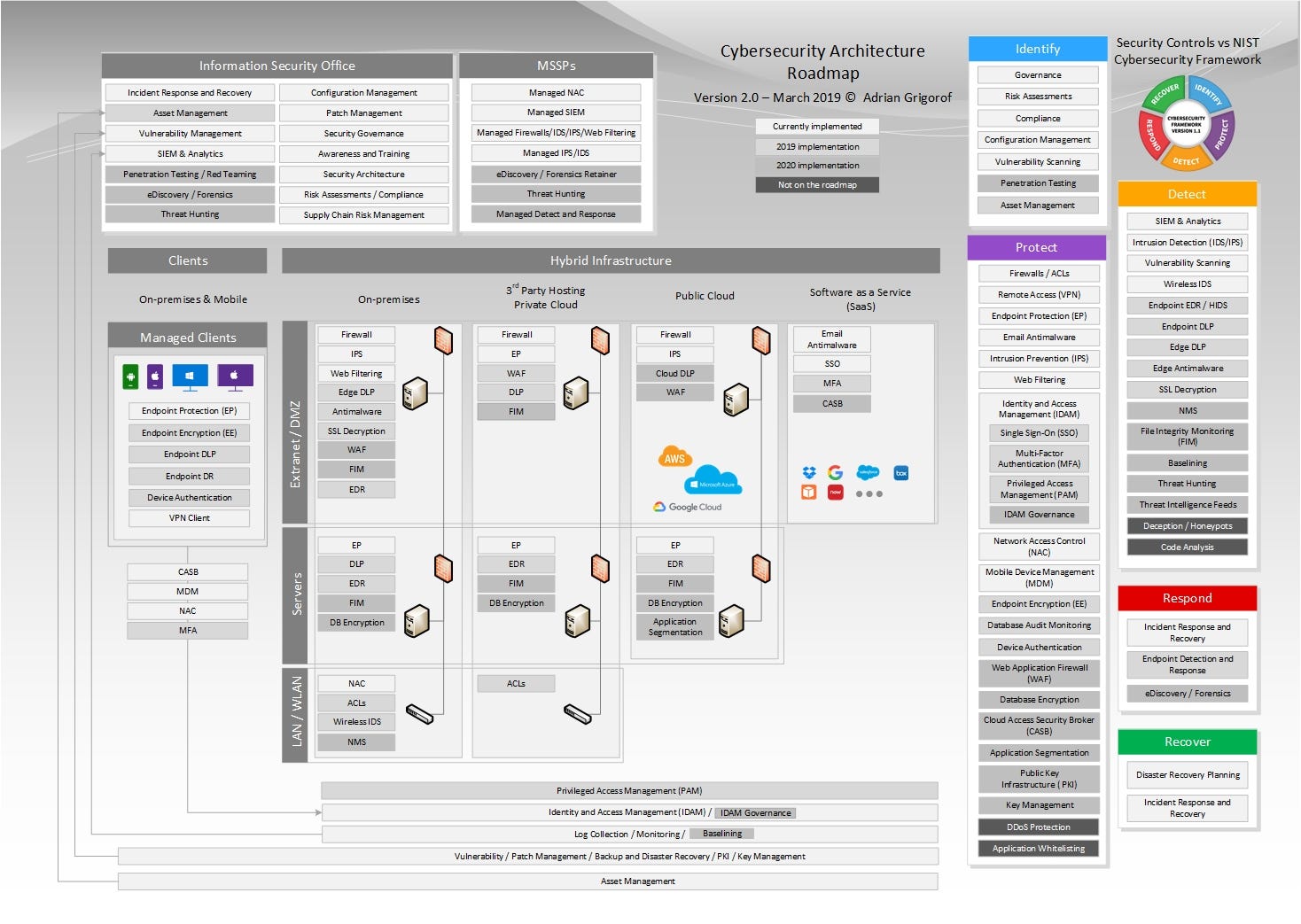Select 'VPN Client' box in Managed Clients

pyautogui.click(x=190, y=518)
